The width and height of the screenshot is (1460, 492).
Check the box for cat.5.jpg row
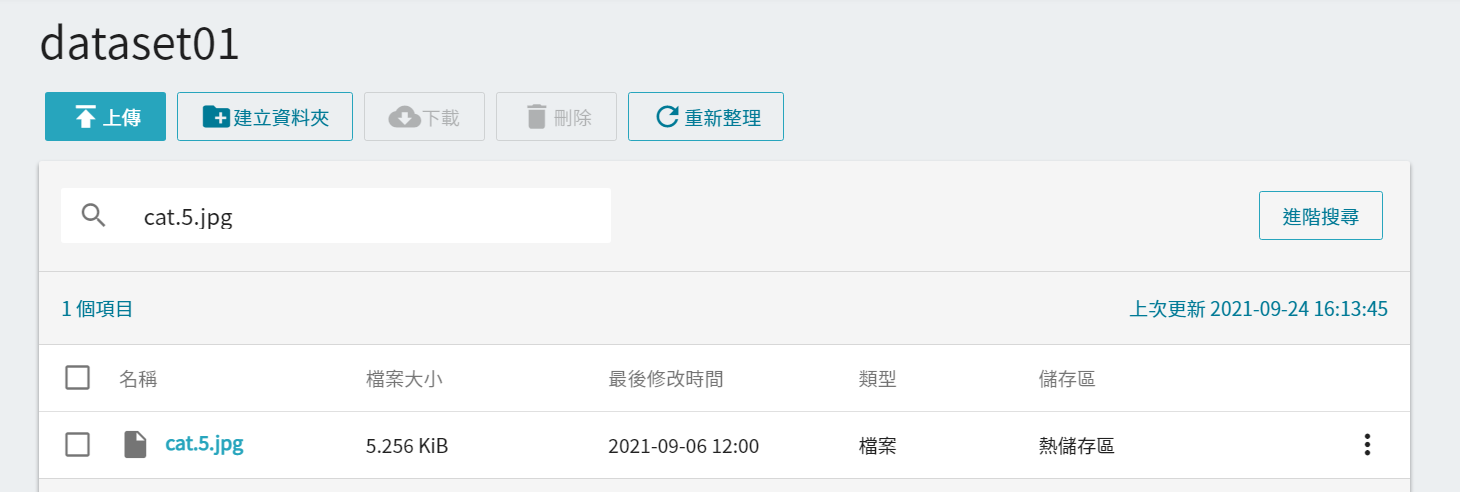click(77, 445)
